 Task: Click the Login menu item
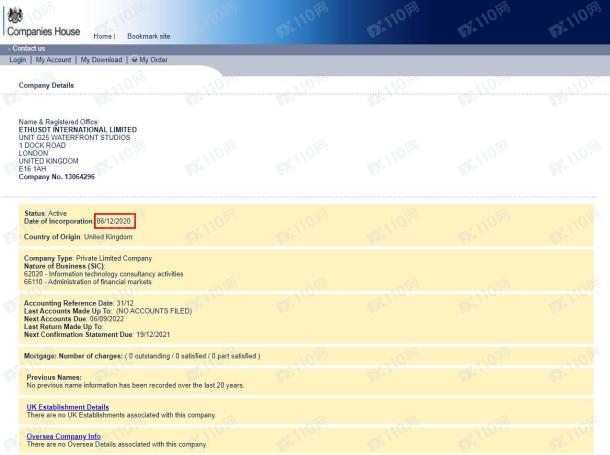[x=18, y=60]
